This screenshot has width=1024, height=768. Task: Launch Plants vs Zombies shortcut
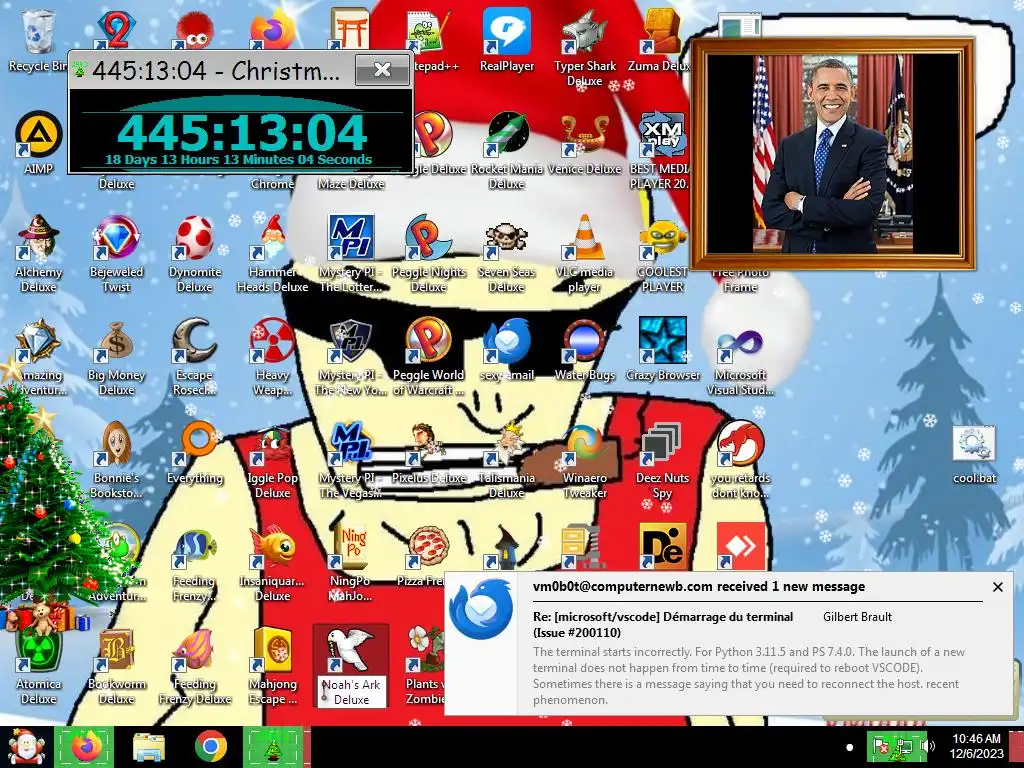(x=424, y=666)
